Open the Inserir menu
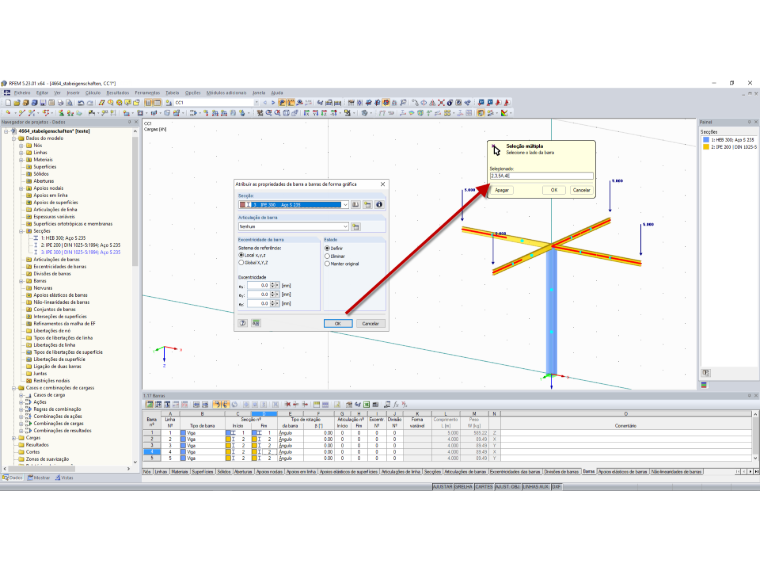 point(73,93)
